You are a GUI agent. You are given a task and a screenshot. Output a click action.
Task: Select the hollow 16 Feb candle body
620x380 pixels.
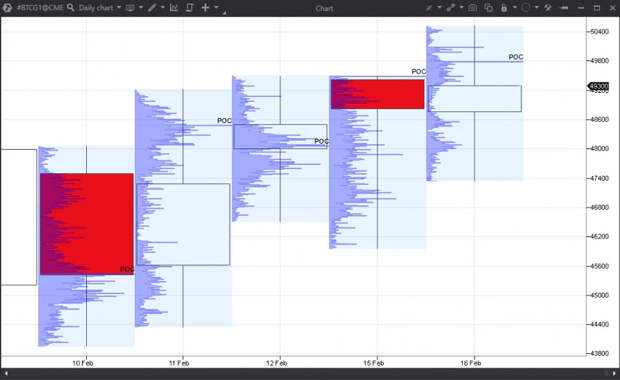pos(474,98)
